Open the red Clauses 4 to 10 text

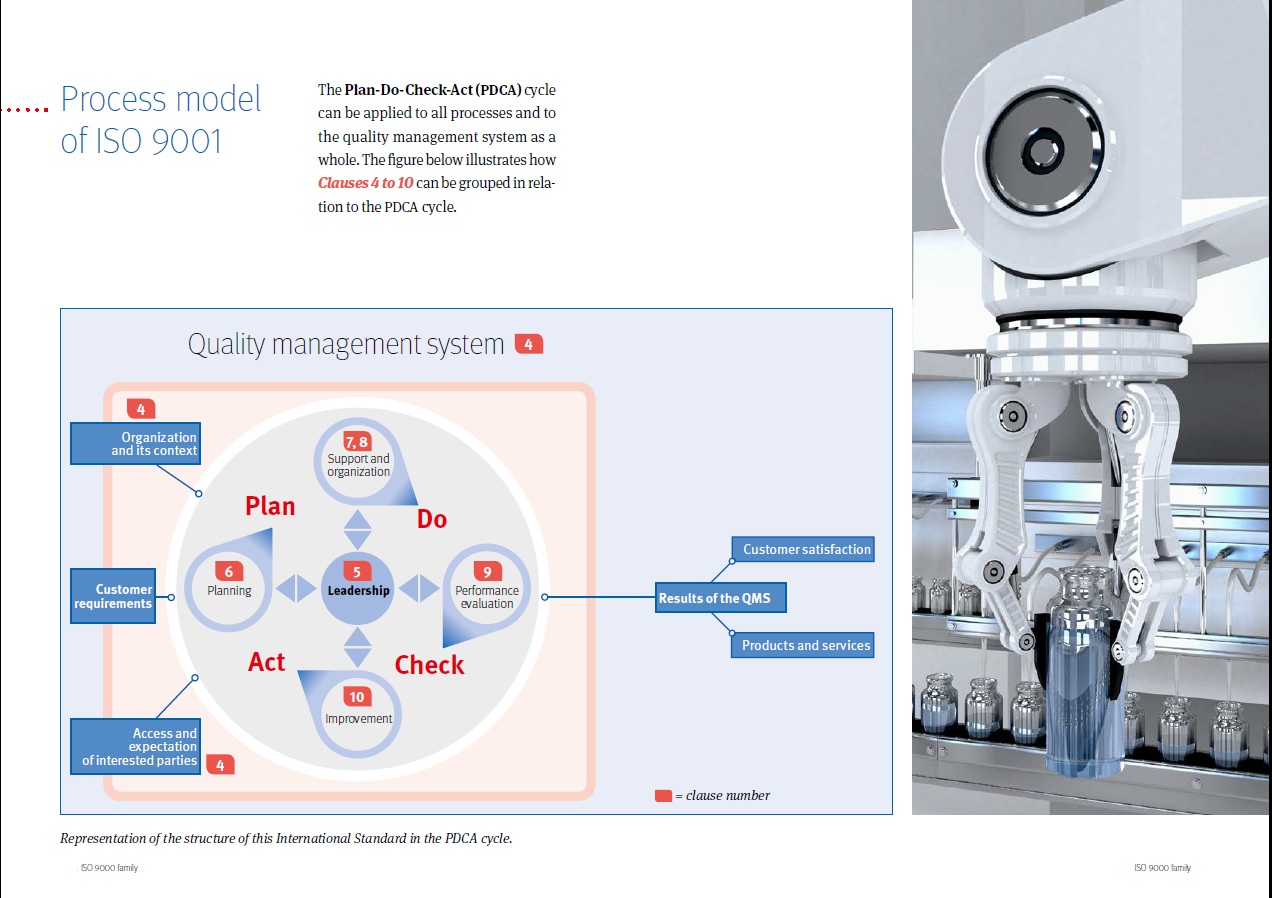tap(365, 183)
